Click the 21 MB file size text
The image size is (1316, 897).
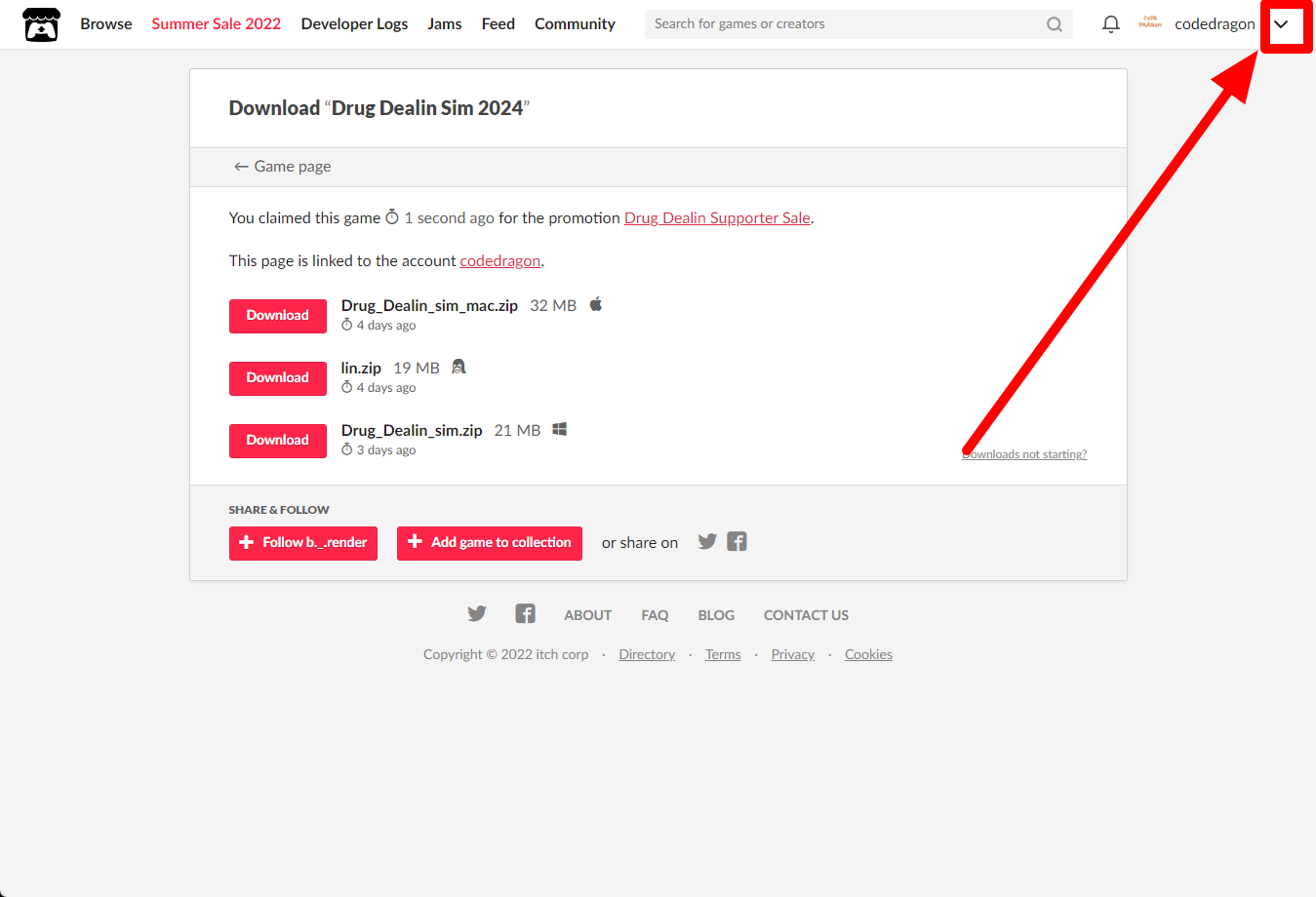coord(517,431)
